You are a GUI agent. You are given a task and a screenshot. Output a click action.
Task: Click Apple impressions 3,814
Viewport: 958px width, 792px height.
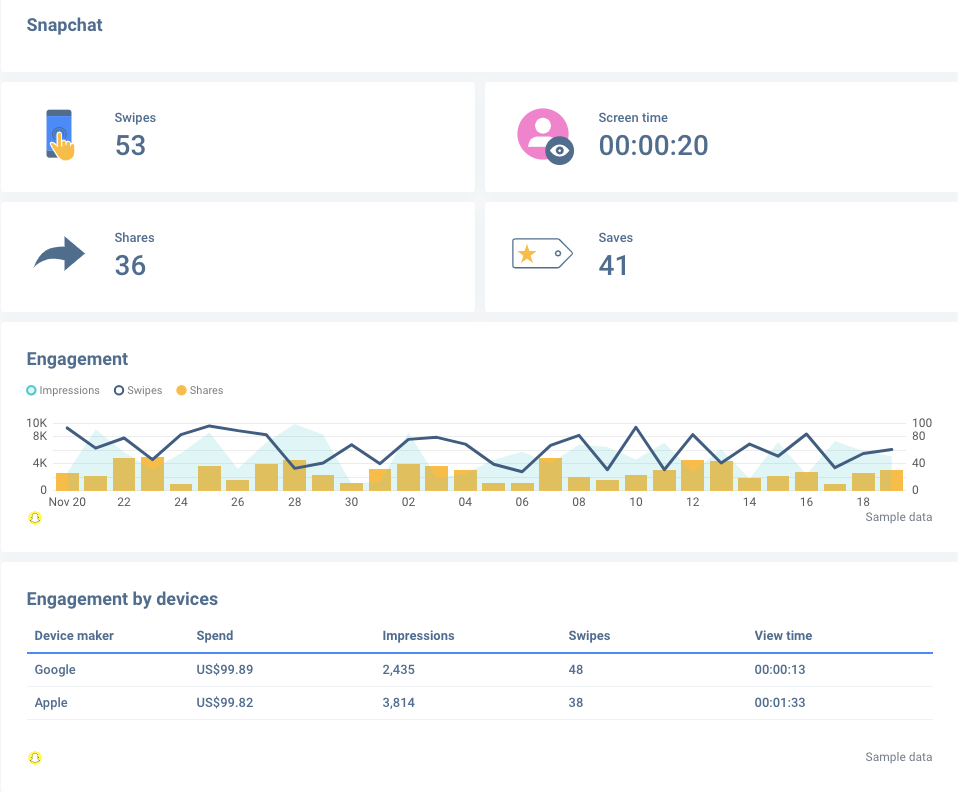pos(398,703)
